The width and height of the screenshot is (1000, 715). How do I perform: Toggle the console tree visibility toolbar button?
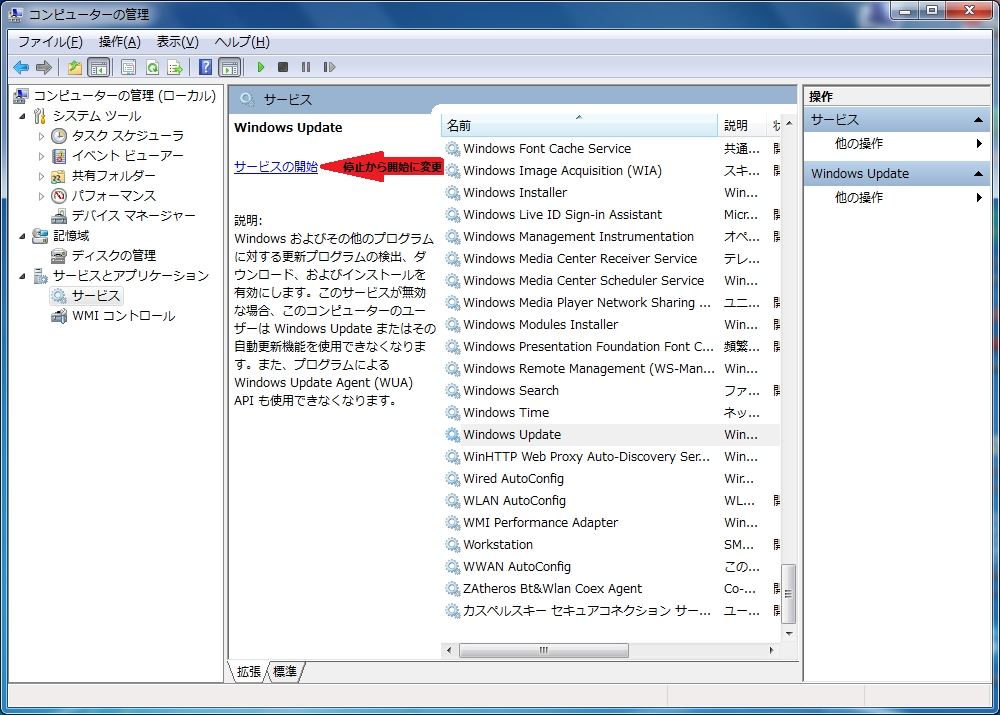point(99,67)
